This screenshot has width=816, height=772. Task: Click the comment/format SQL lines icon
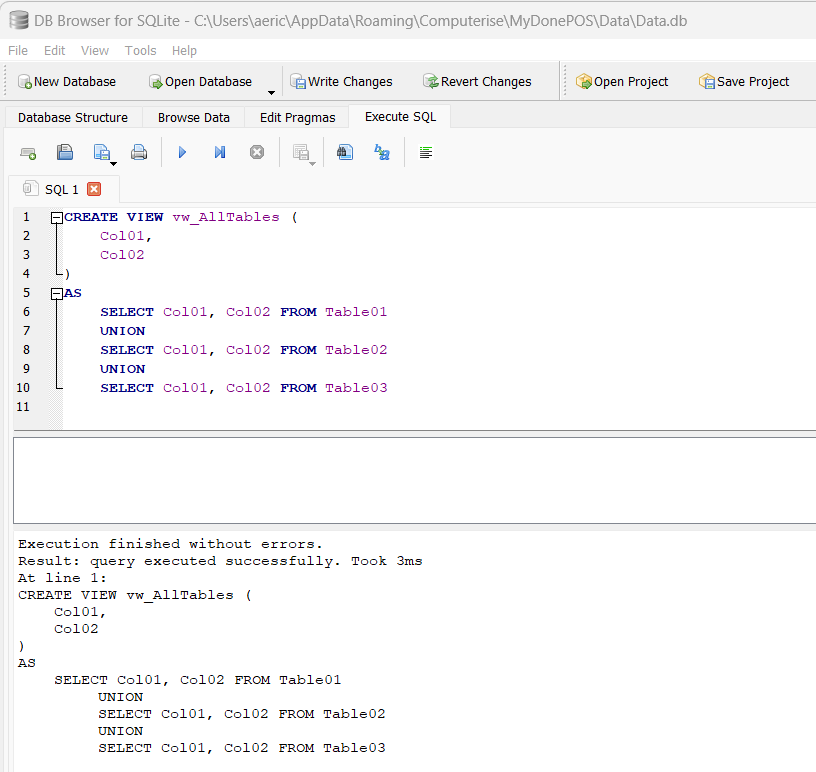pos(426,153)
